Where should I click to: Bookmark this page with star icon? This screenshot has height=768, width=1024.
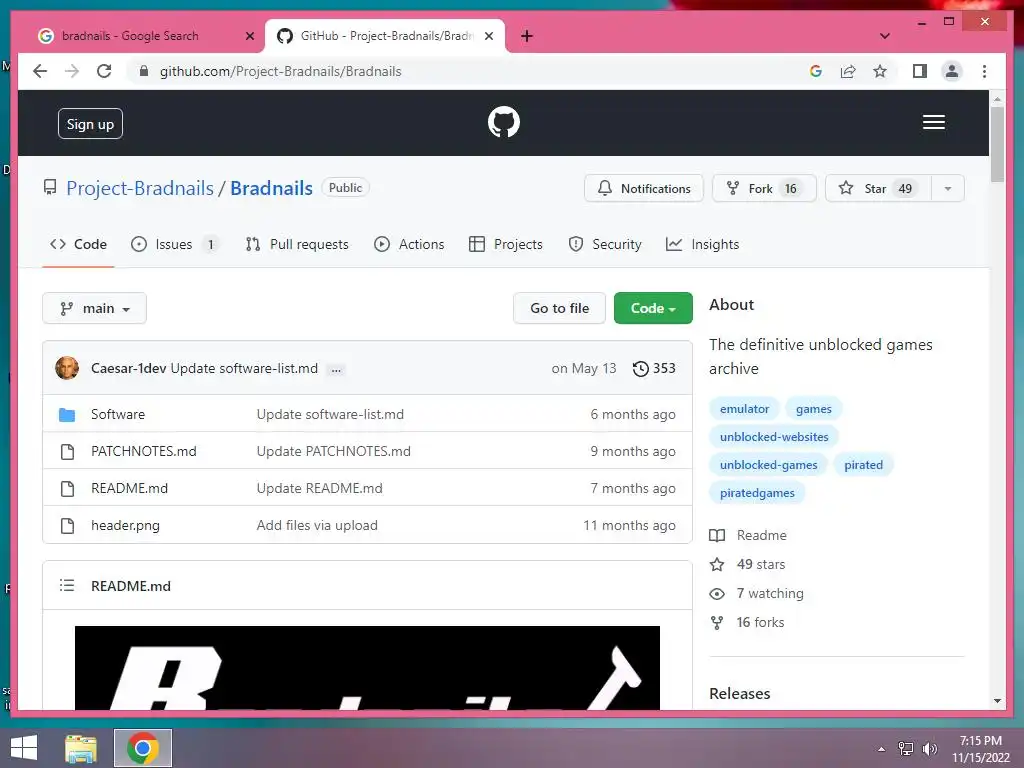pos(880,71)
